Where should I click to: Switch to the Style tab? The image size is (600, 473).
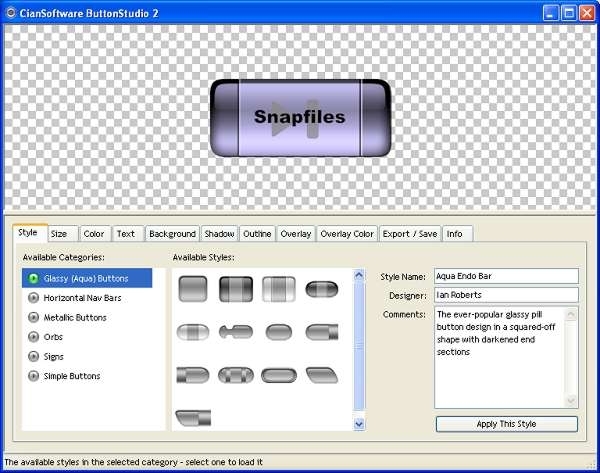[30, 233]
